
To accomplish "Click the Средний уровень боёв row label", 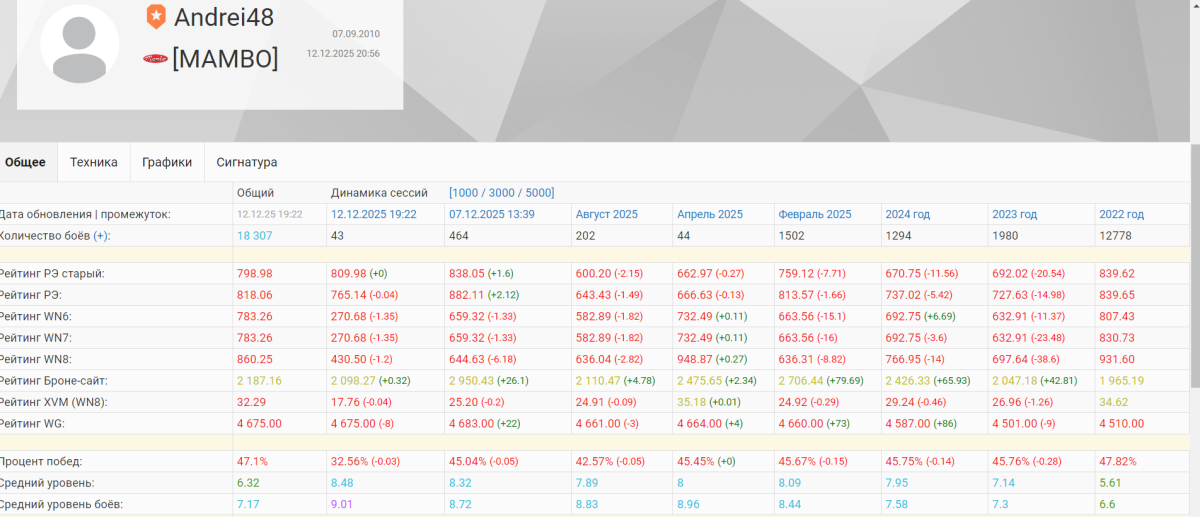I will pyautogui.click(x=61, y=504).
